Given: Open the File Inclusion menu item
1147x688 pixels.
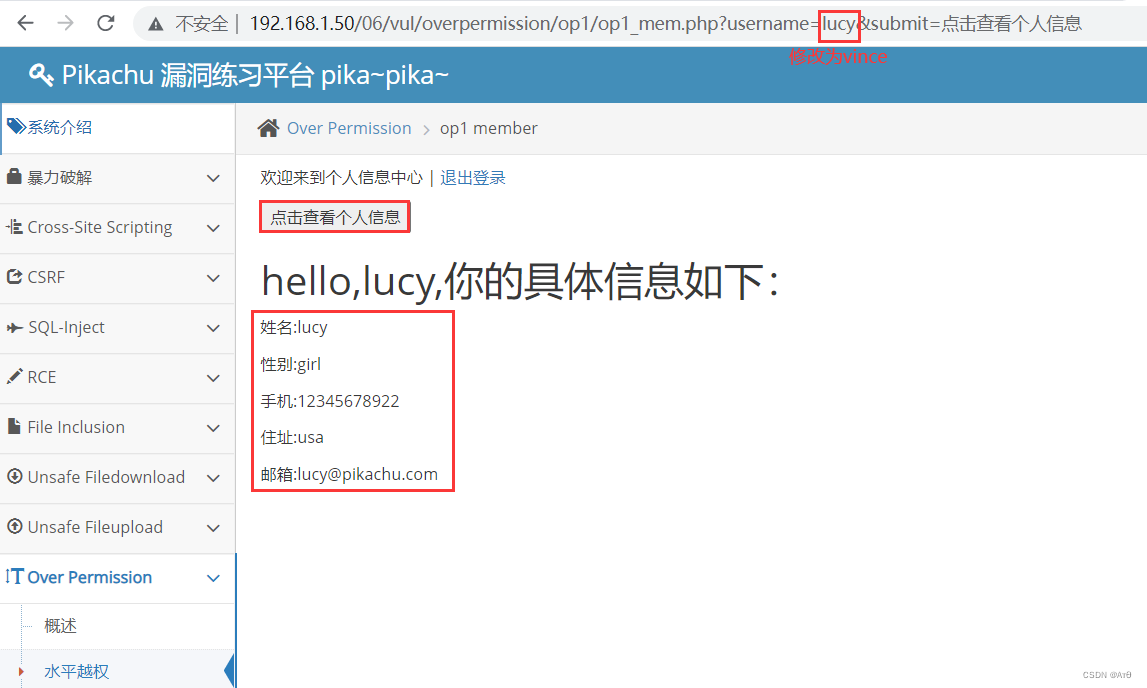Looking at the screenshot, I should click(118, 428).
